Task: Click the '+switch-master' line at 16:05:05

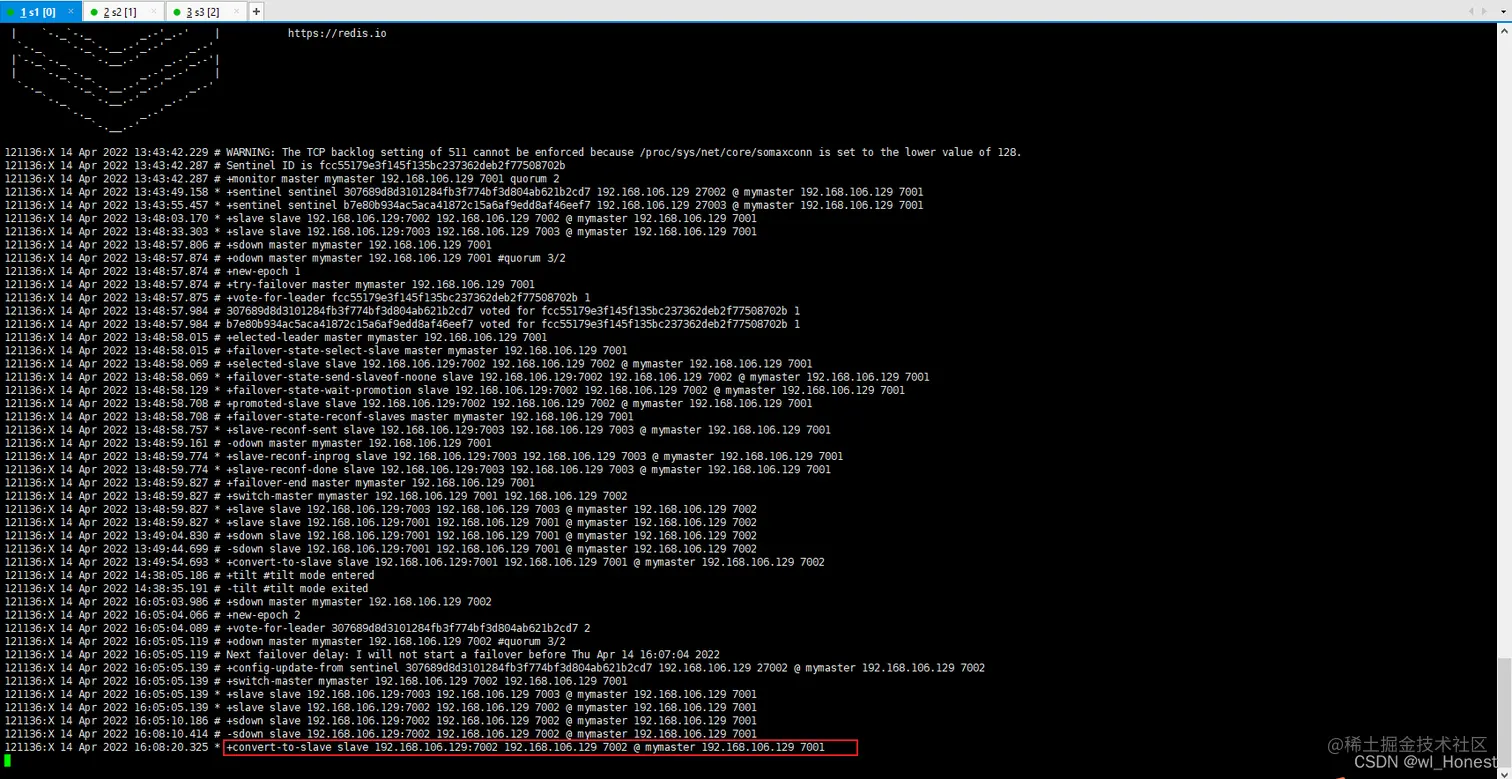Action: (x=316, y=681)
